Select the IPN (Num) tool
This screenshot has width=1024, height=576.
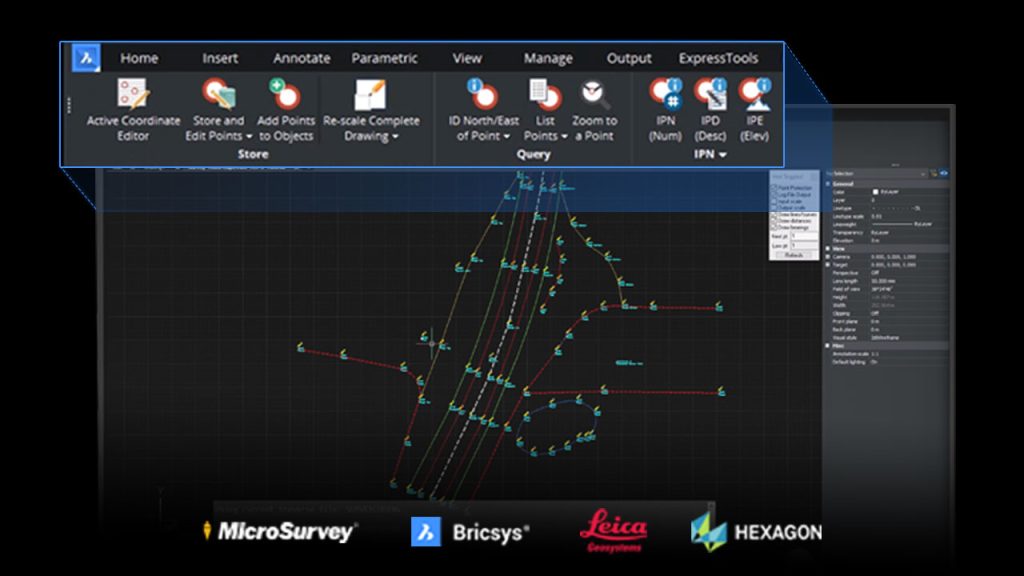[x=666, y=93]
